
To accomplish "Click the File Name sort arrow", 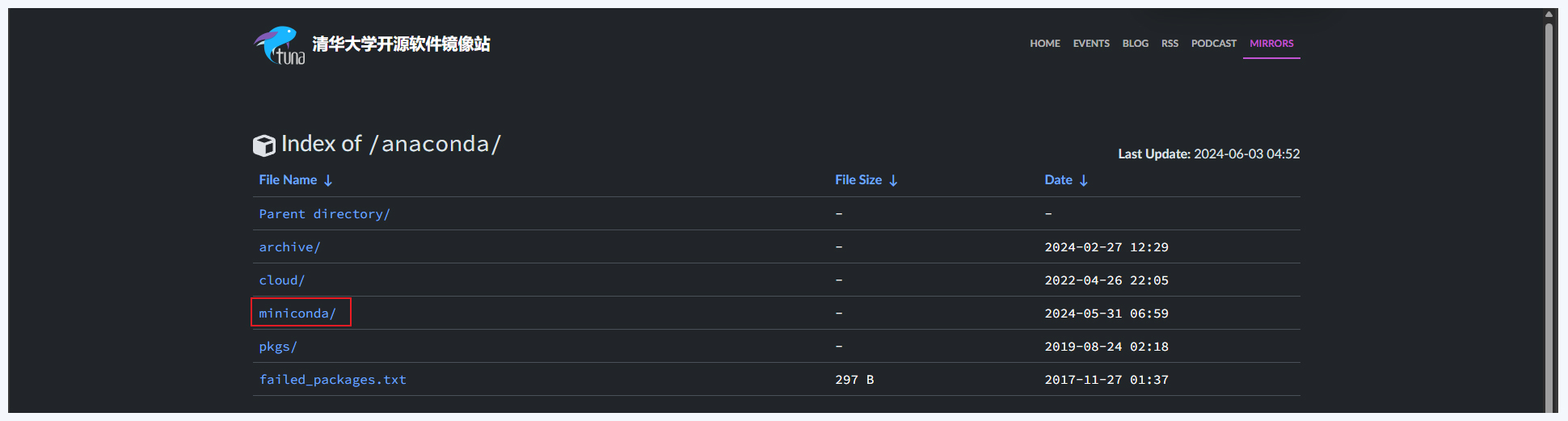I will [x=328, y=181].
